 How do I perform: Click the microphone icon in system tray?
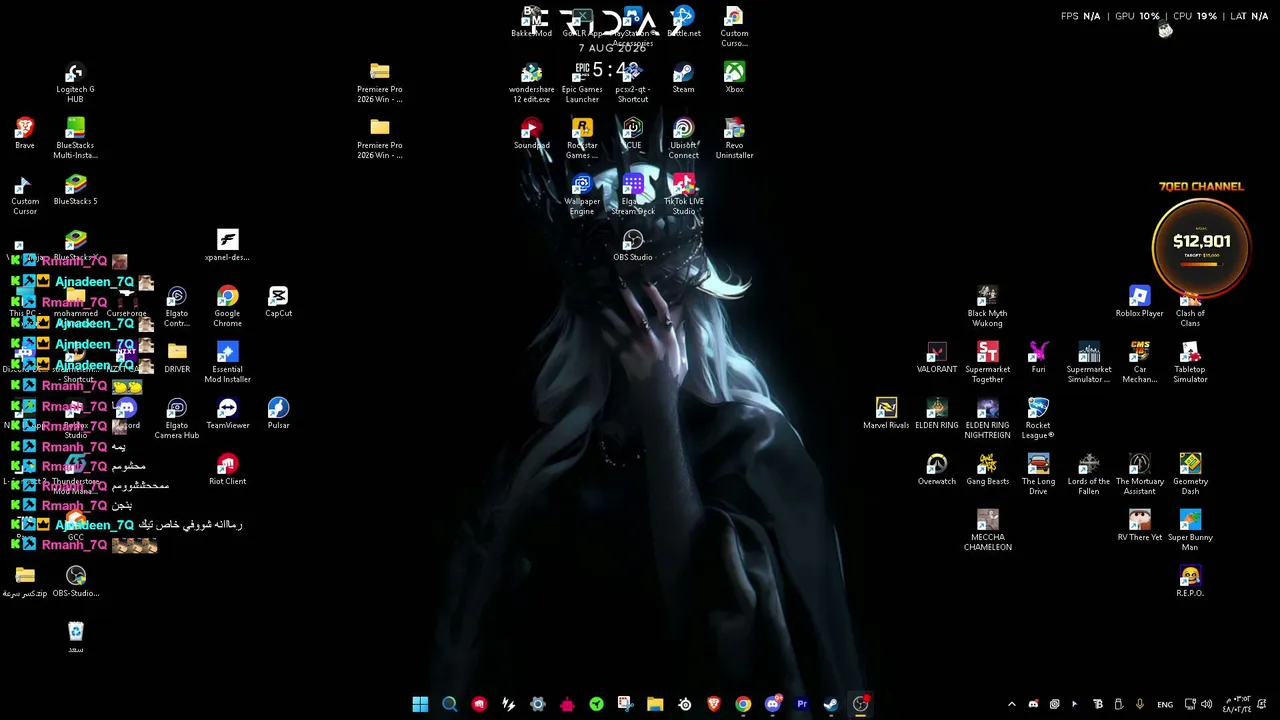(x=1140, y=704)
